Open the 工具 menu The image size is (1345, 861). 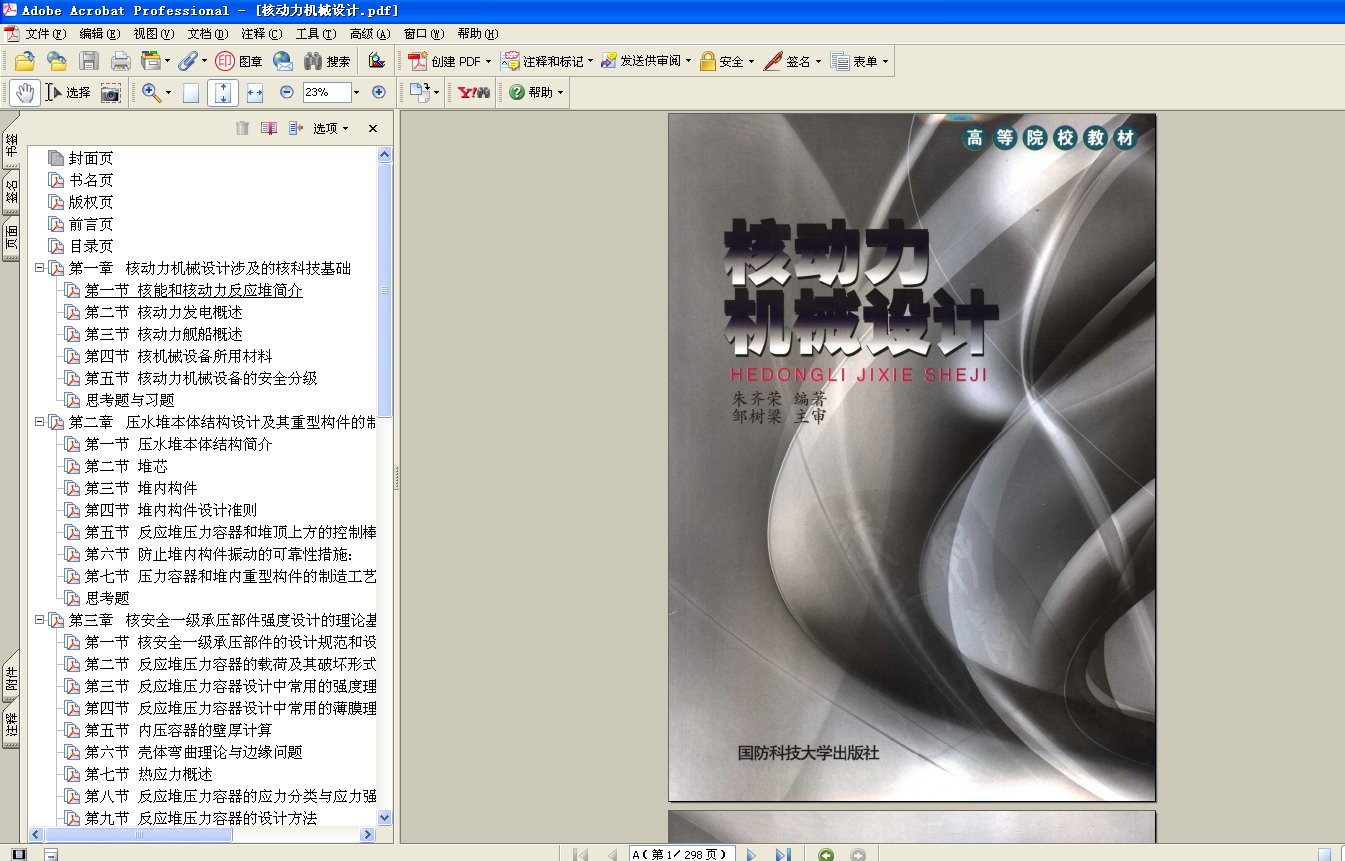316,33
